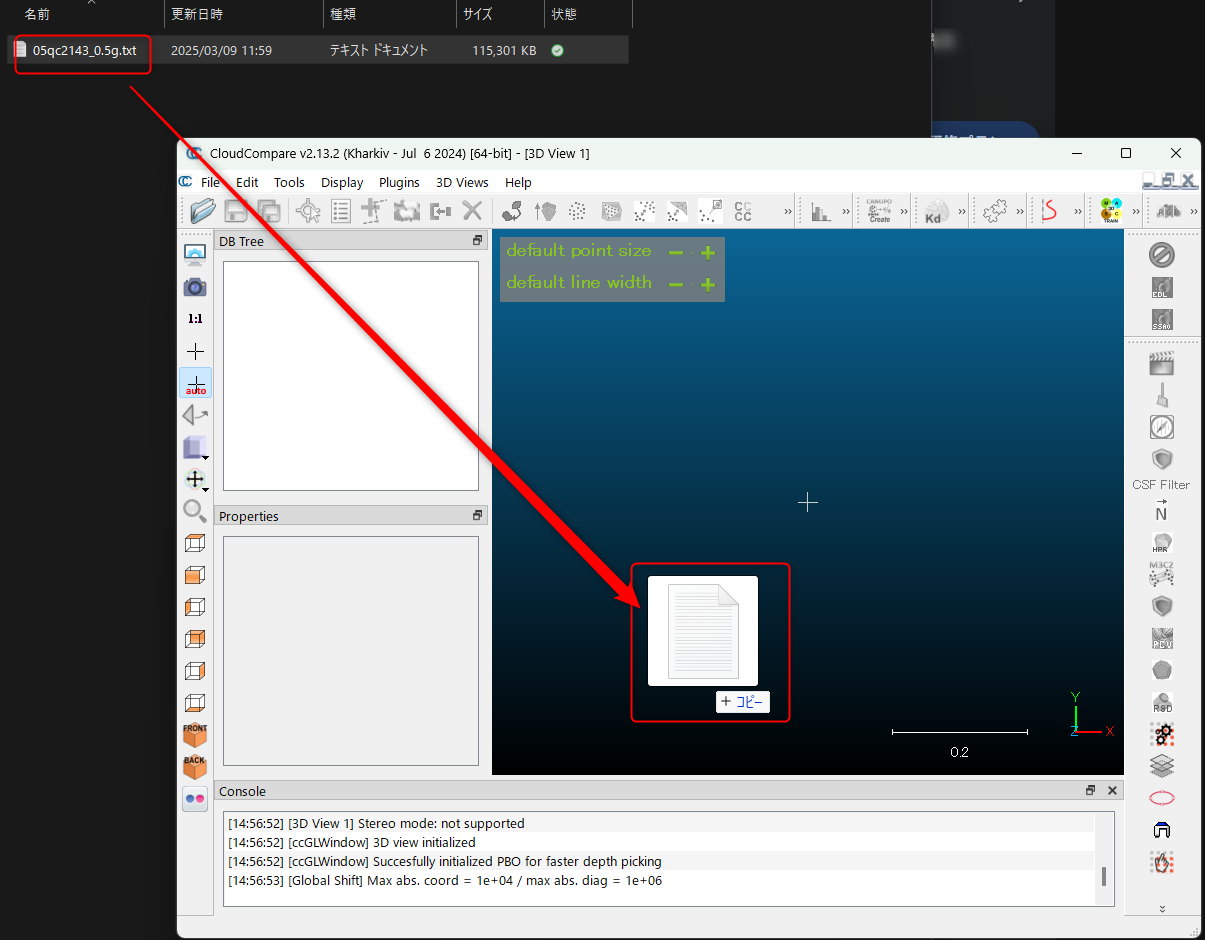Click the EDL shader icon
The width and height of the screenshot is (1205, 940).
1162,288
